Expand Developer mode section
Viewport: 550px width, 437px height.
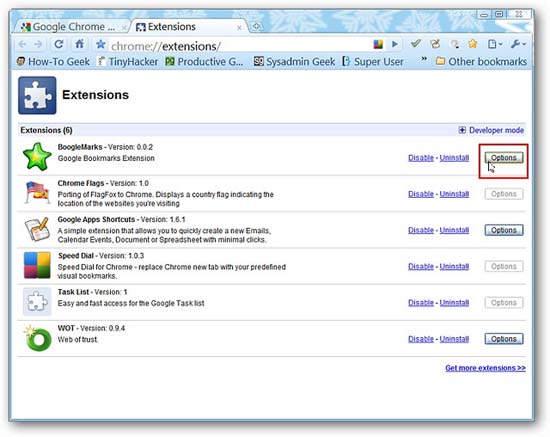[491, 130]
